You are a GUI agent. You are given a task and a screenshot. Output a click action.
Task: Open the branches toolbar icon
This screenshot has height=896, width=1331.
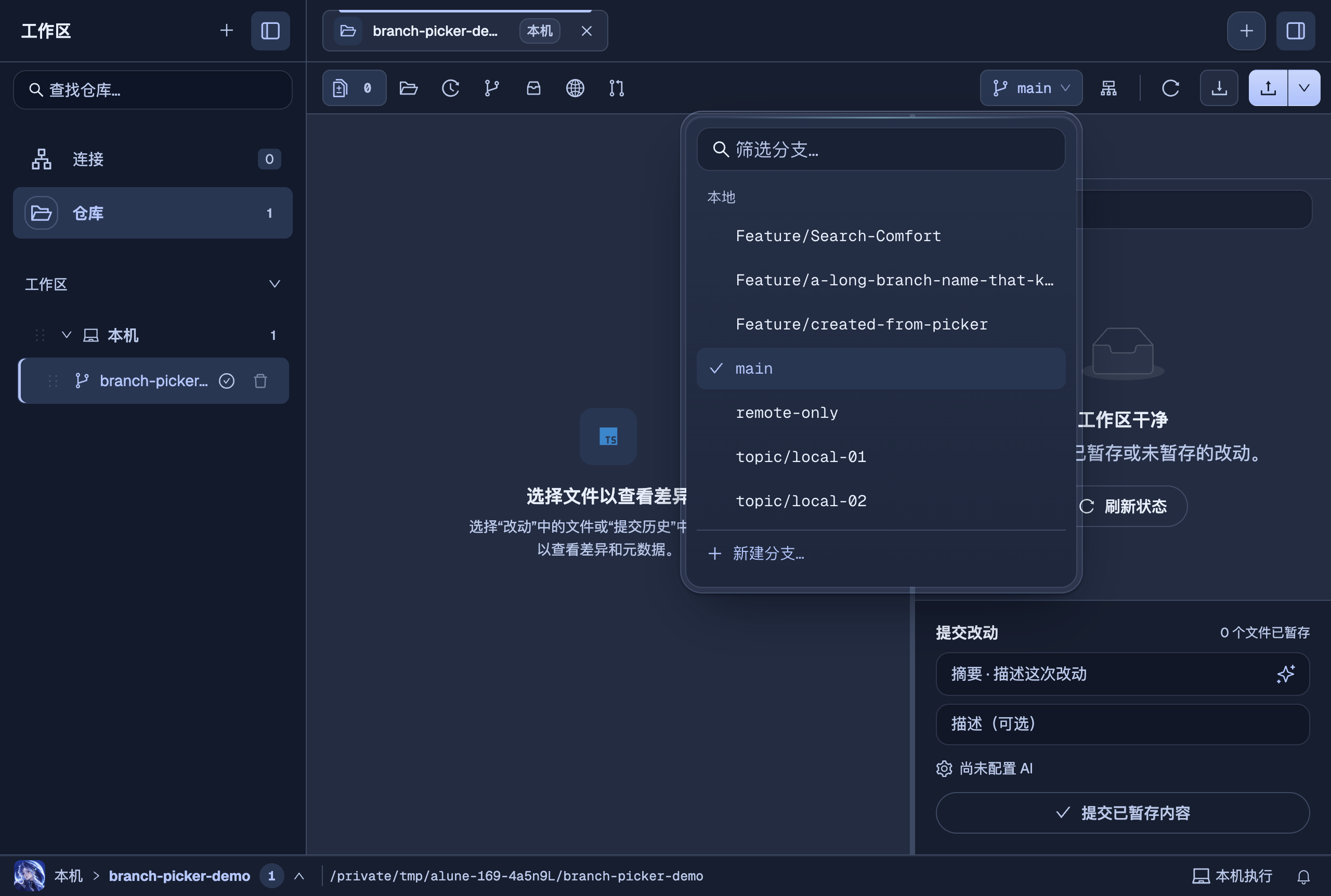[492, 88]
